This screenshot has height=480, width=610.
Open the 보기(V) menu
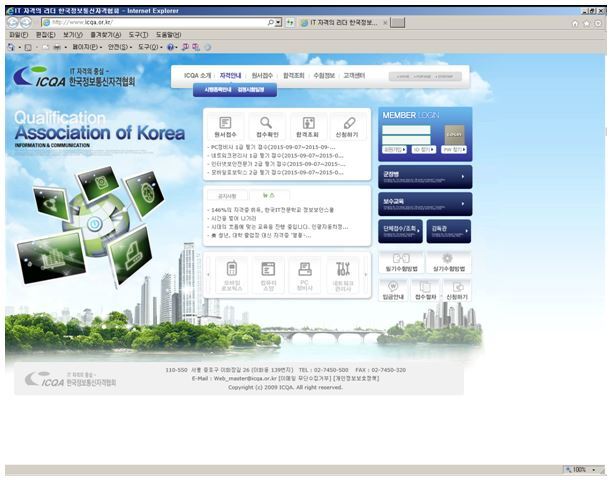tap(73, 35)
